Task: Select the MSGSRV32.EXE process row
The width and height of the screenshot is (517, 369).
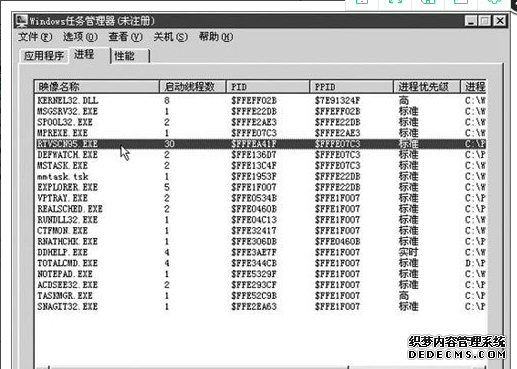Action: tap(261, 111)
